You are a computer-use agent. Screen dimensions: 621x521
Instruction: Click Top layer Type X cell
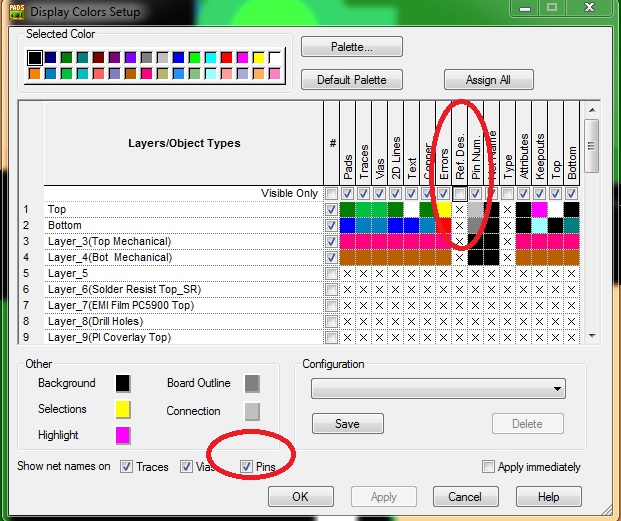pos(507,209)
